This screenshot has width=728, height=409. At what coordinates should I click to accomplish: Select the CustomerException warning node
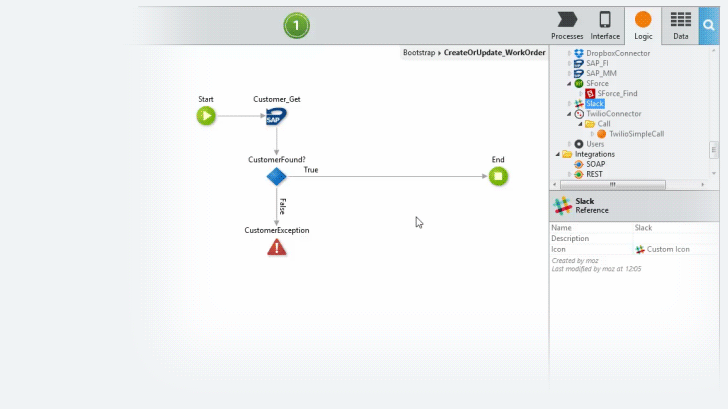277,247
